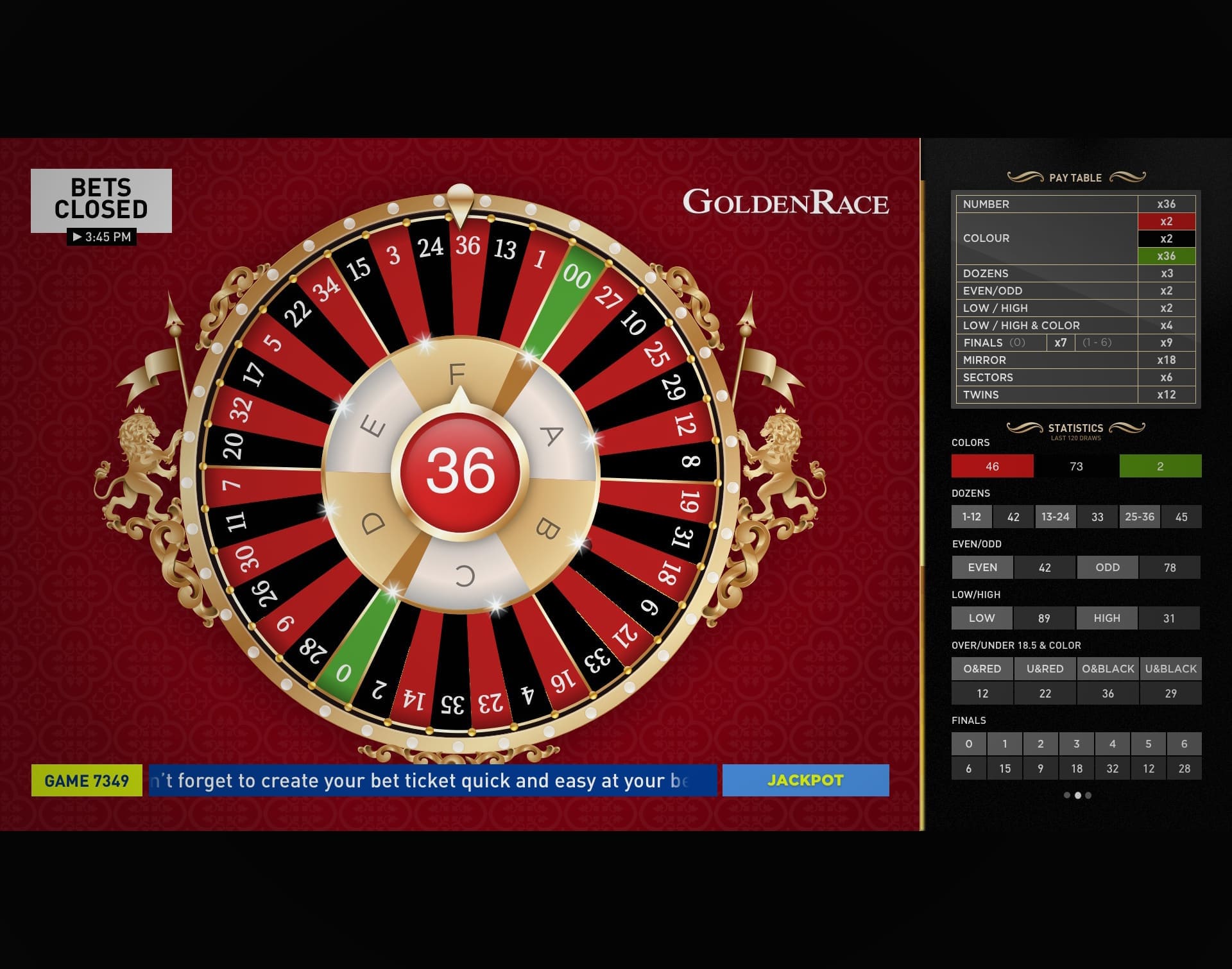1232x969 pixels.
Task: Click the wheel's top pointer marker
Action: tap(459, 202)
